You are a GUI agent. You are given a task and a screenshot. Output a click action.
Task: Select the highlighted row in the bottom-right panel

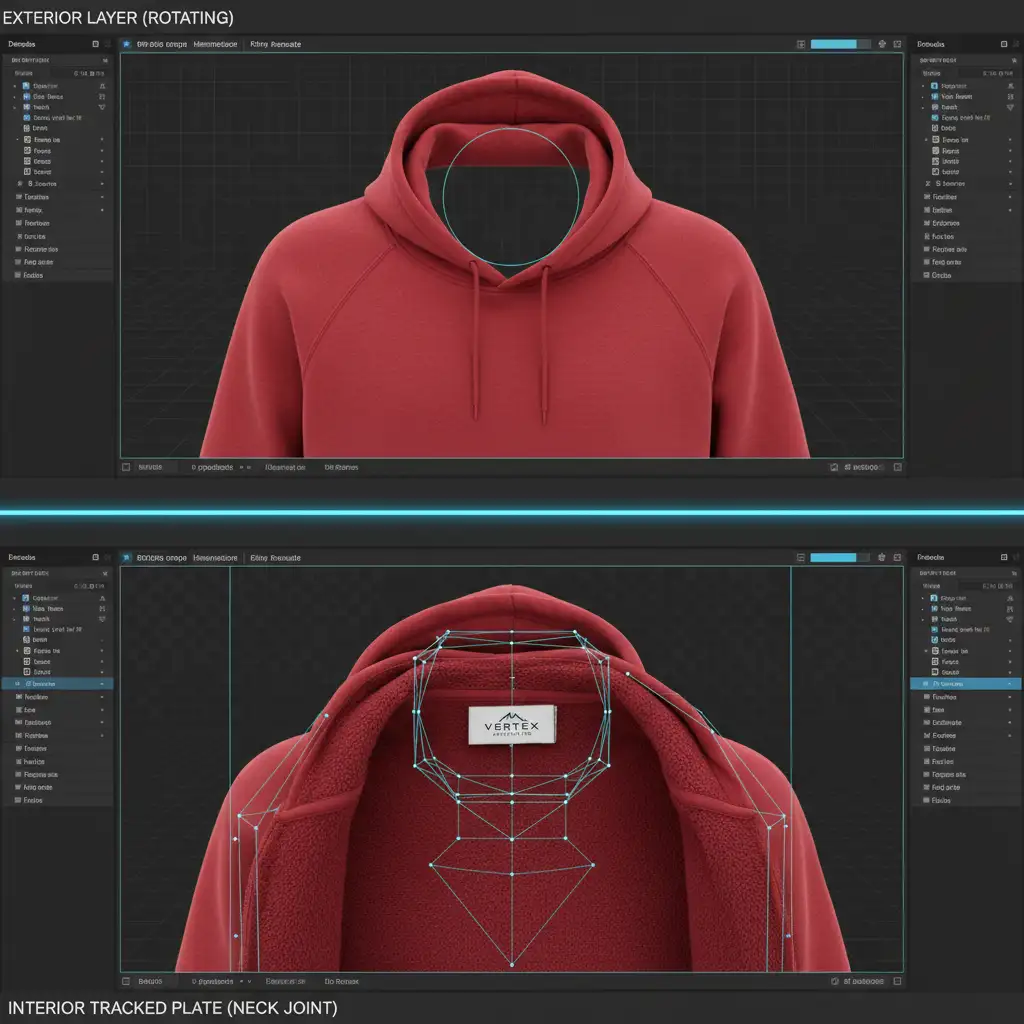coord(965,684)
